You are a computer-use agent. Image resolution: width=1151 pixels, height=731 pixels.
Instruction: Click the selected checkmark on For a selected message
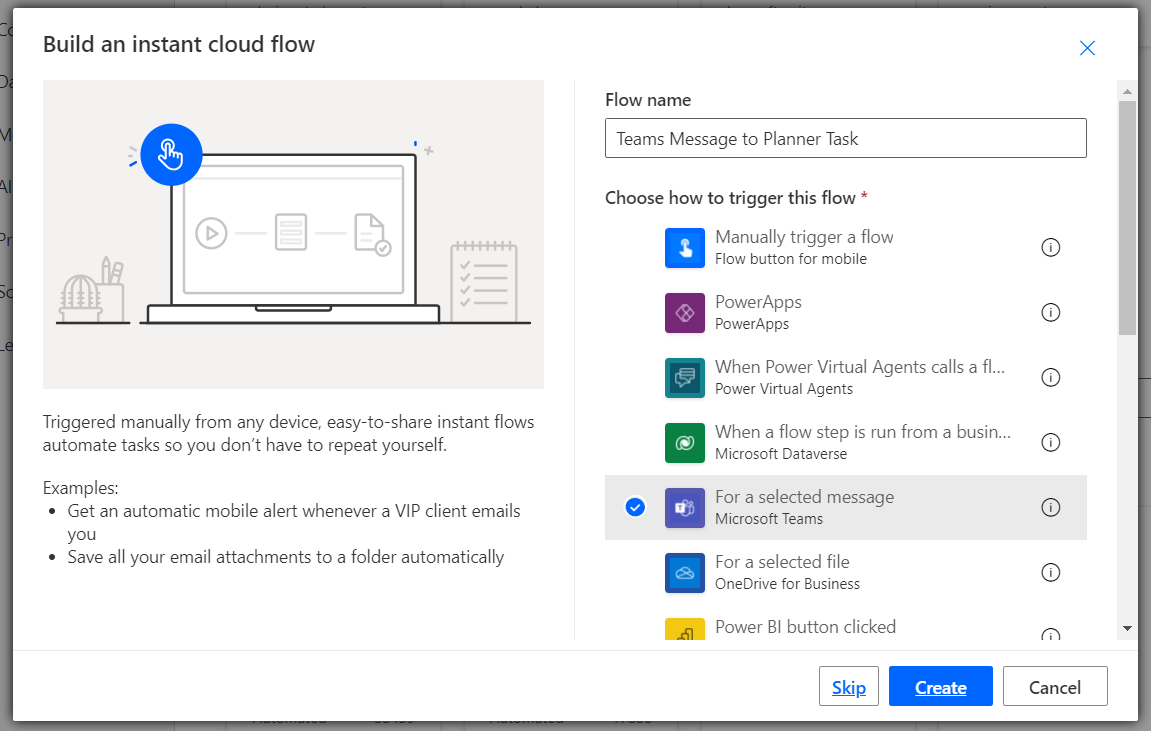[636, 507]
